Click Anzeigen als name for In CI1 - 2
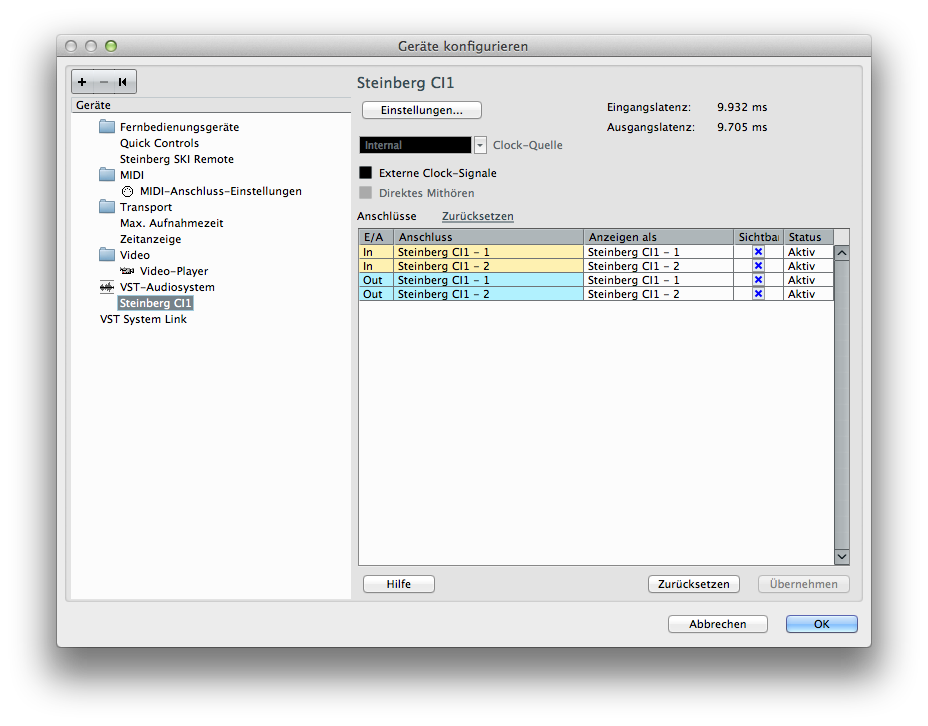 click(659, 266)
